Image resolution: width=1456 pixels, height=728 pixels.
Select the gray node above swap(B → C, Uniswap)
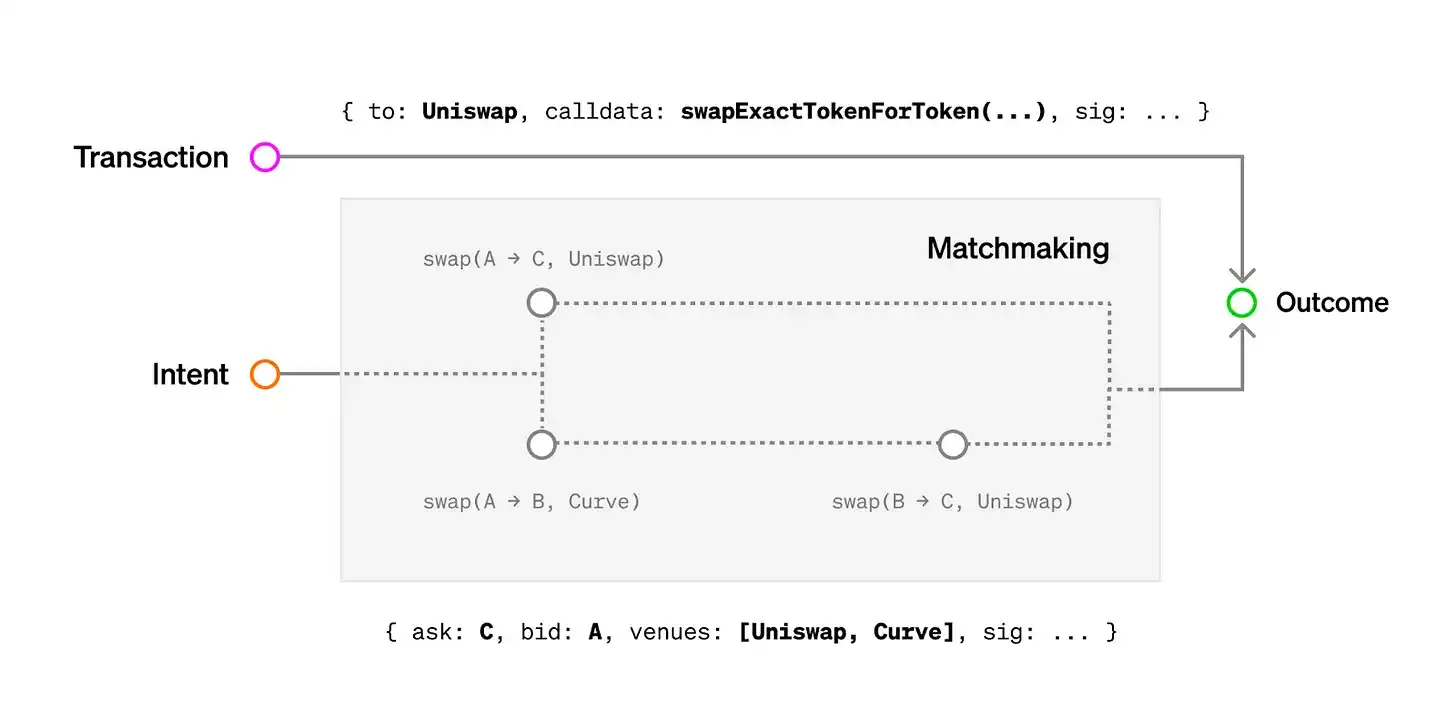point(953,444)
